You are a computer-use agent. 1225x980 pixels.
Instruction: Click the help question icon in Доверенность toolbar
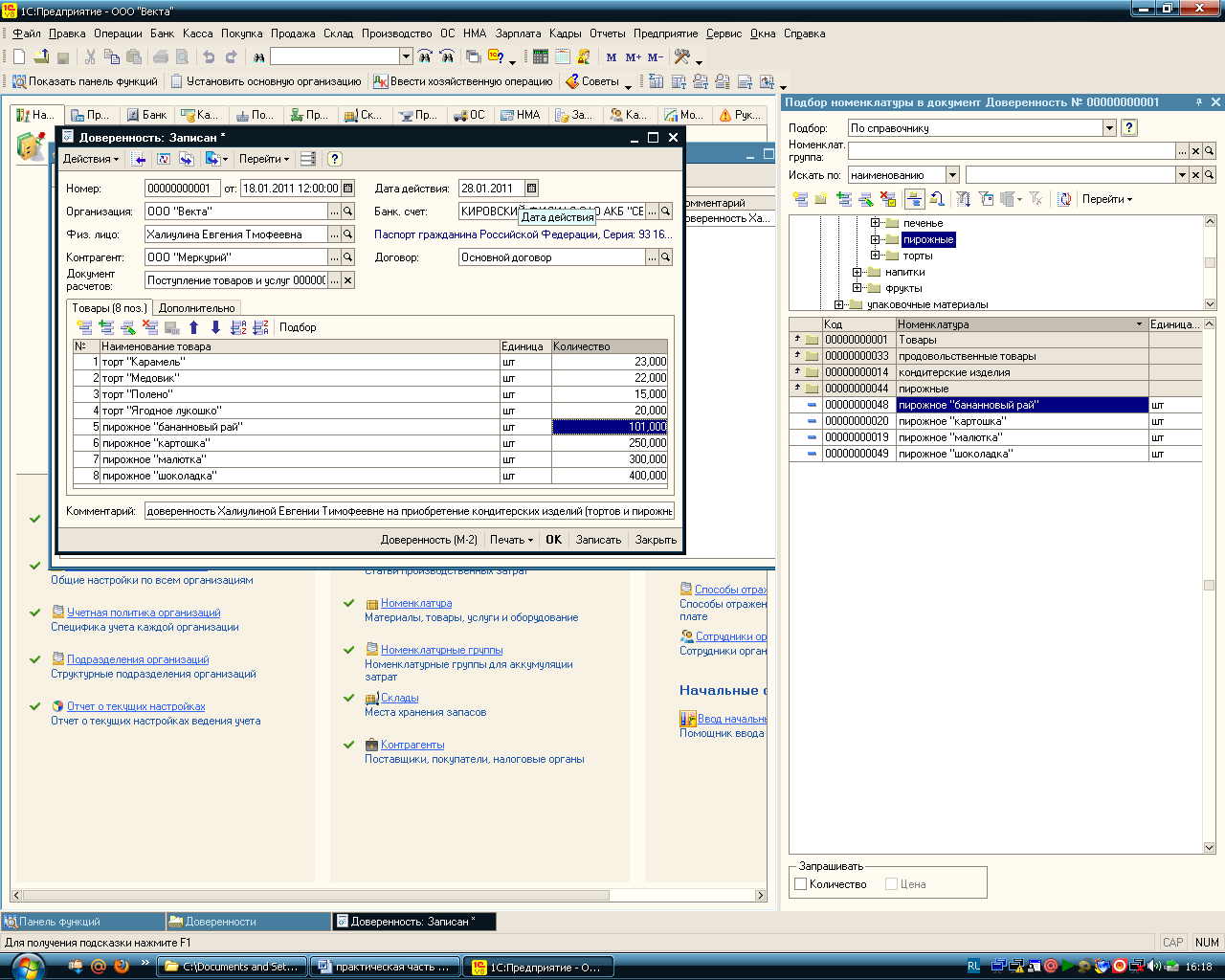tap(334, 159)
